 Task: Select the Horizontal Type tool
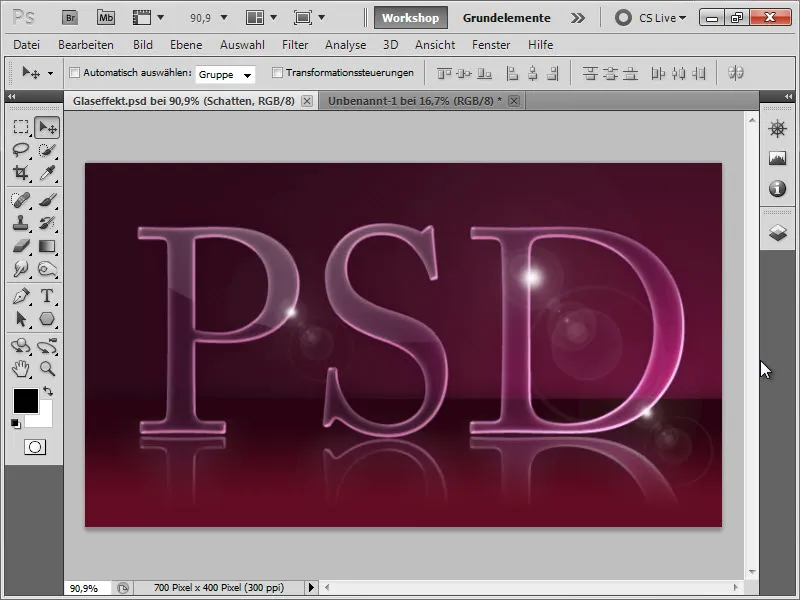pos(47,296)
